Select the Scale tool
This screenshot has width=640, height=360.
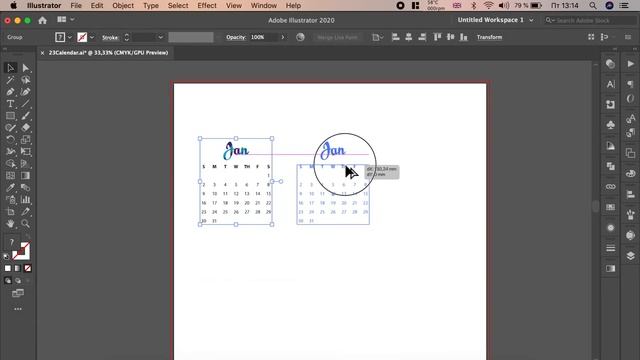25,140
